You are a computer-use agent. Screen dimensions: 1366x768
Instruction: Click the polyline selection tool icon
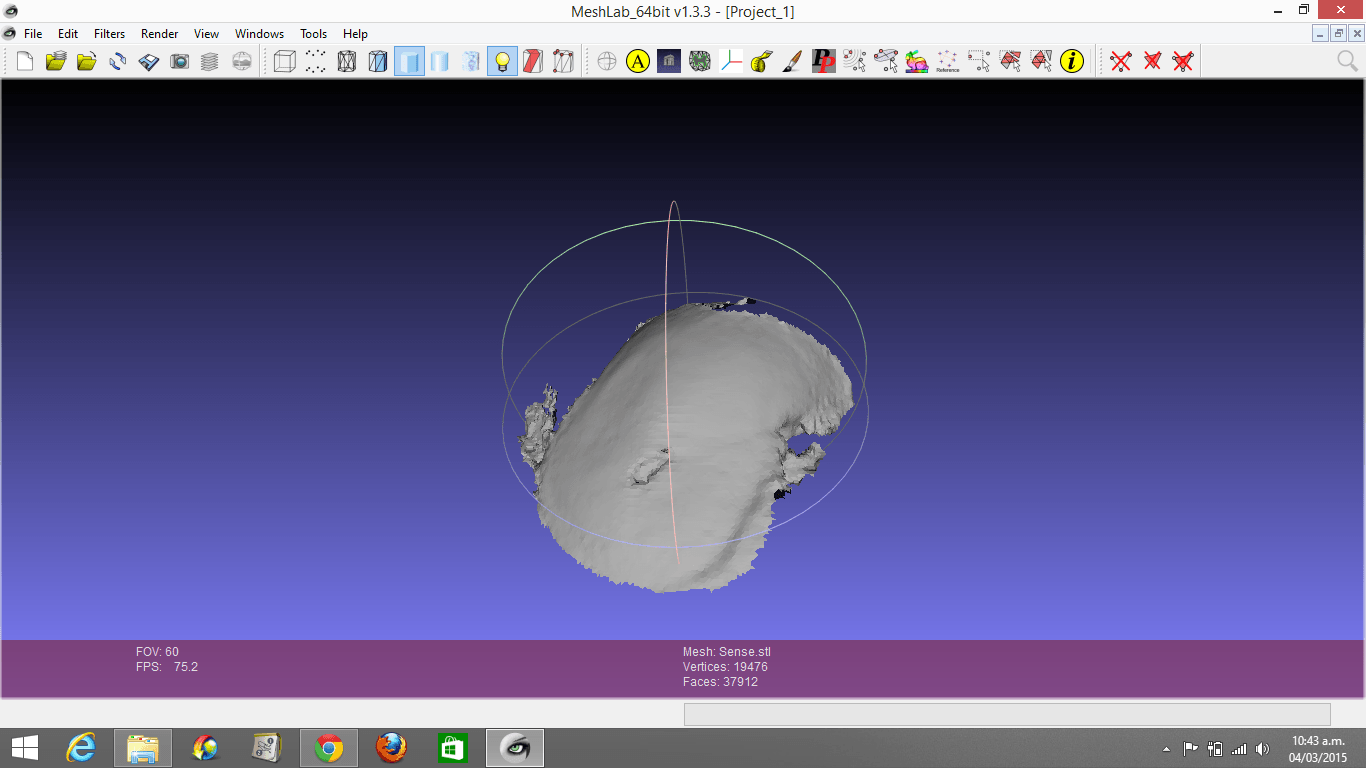tap(886, 62)
